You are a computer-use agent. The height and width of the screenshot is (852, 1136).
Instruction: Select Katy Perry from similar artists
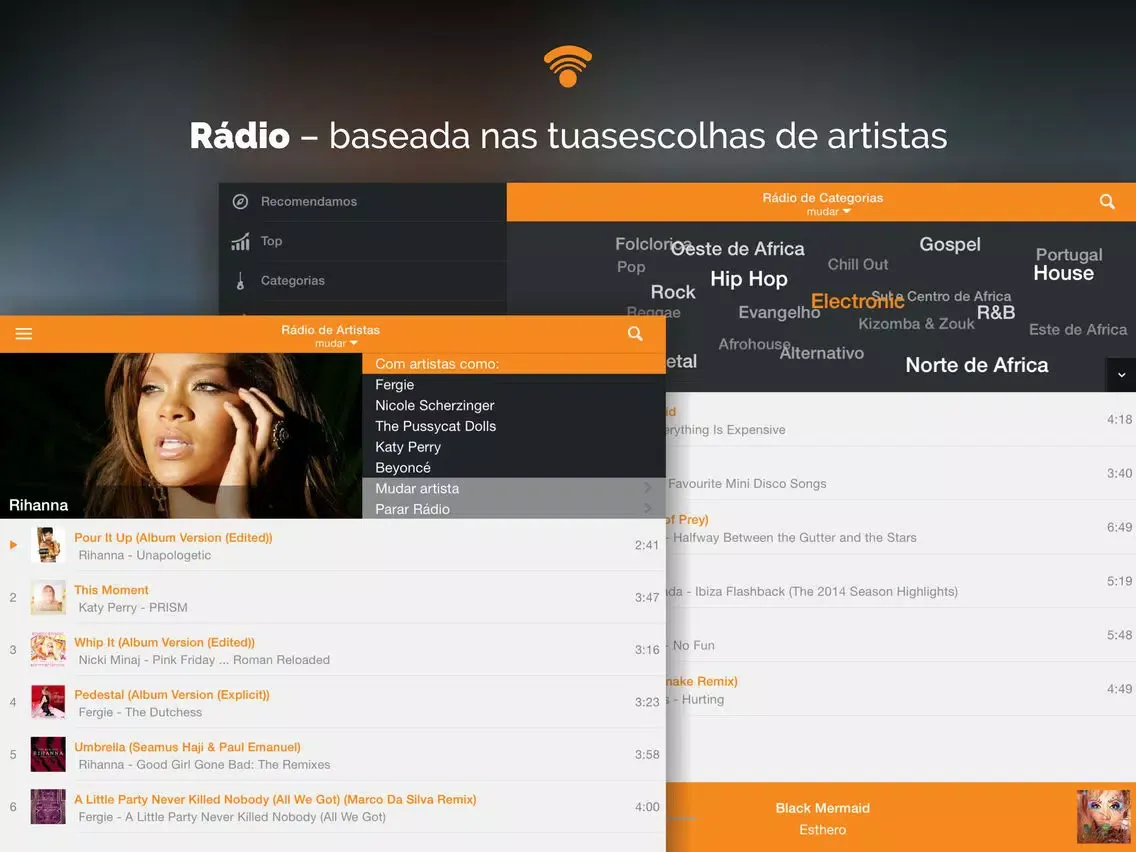coord(408,447)
